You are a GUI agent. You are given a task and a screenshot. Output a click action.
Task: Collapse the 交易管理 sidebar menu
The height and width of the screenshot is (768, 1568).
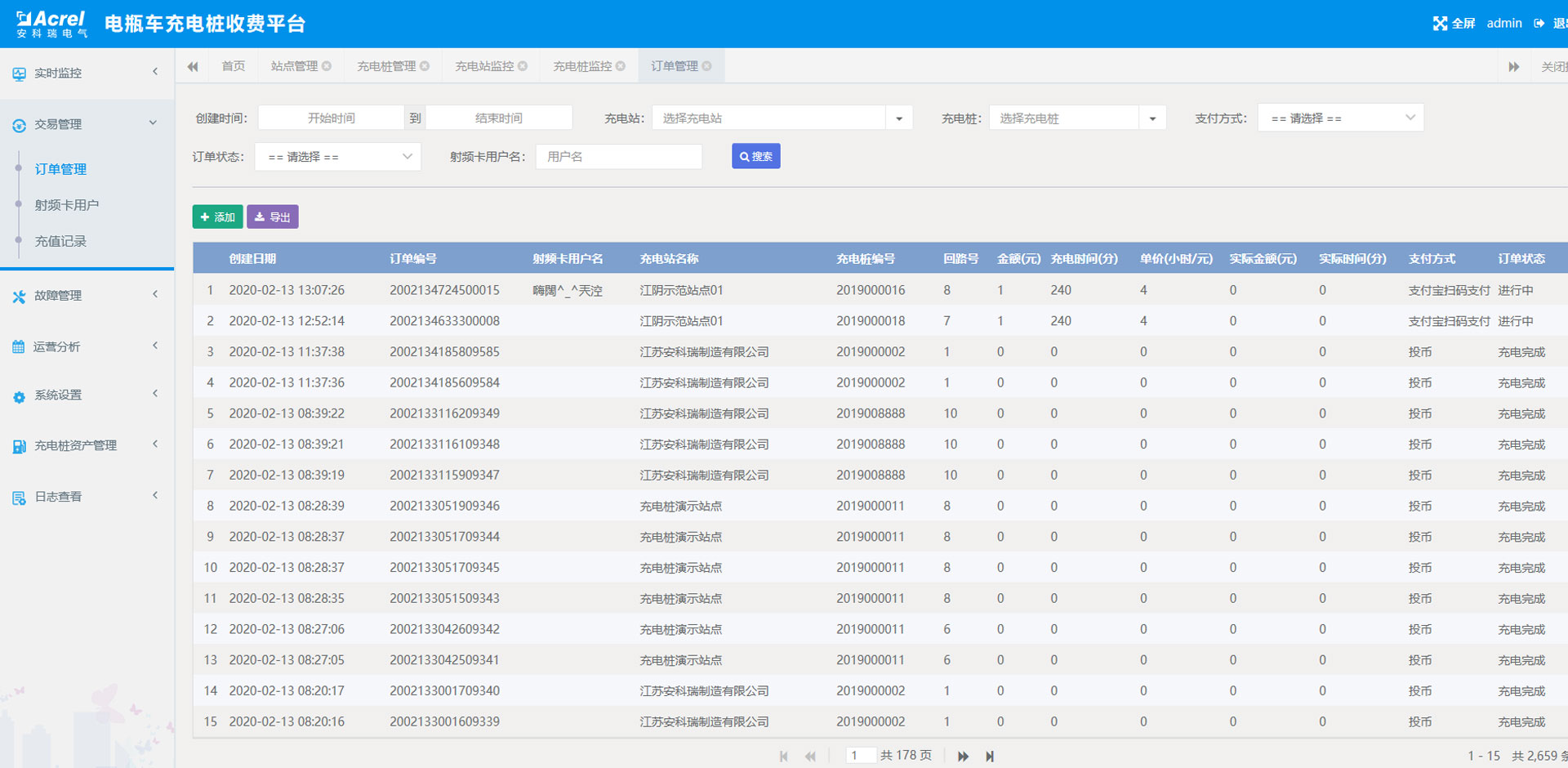point(87,124)
